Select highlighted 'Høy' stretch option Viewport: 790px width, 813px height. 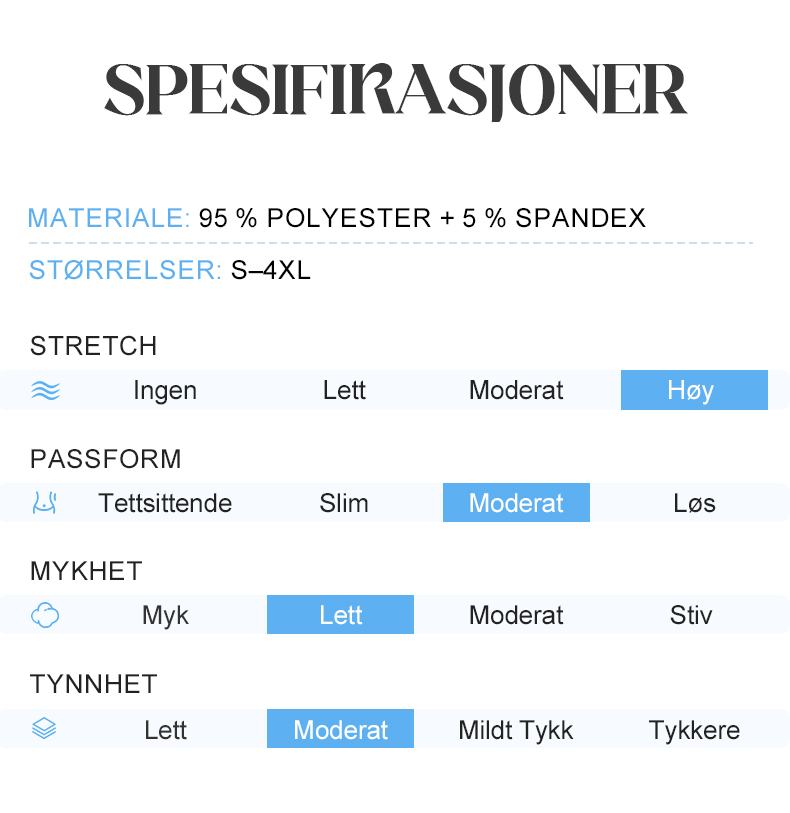(694, 390)
